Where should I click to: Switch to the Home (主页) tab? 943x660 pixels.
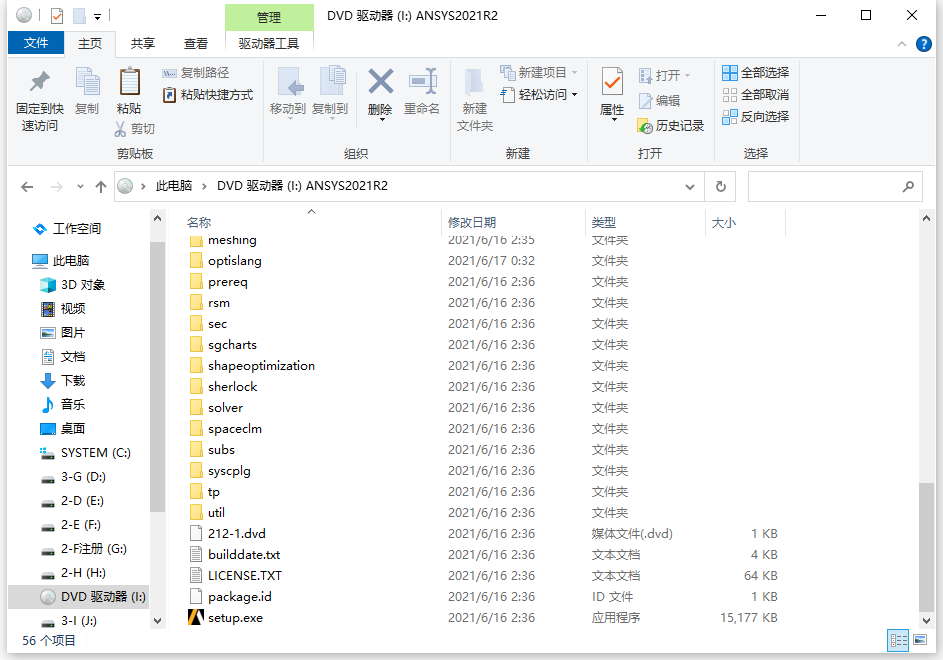(x=90, y=43)
